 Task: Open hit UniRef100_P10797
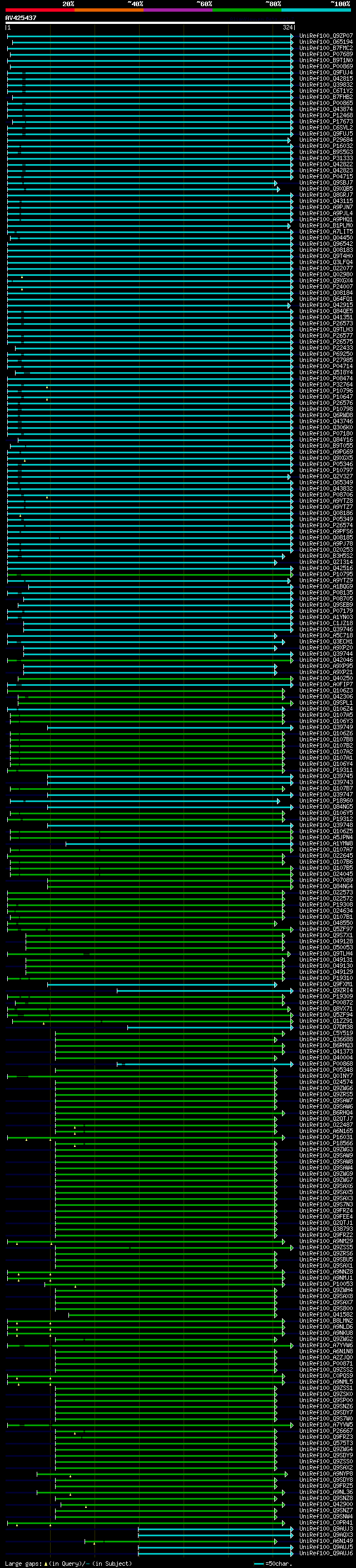click(326, 471)
